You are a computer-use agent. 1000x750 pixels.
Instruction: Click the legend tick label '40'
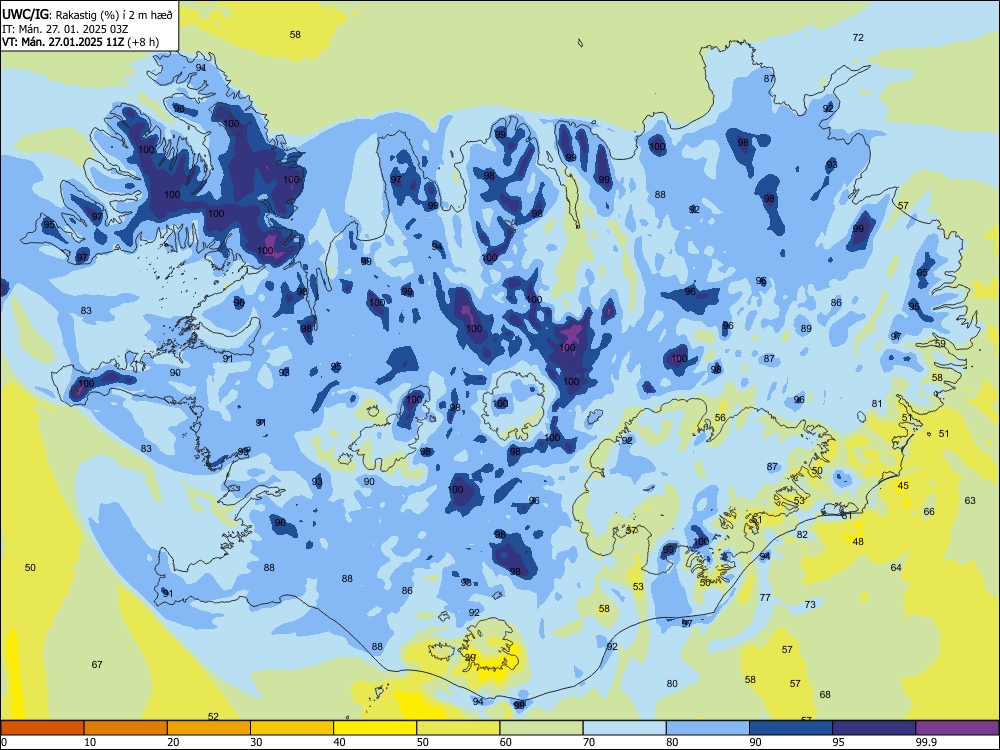340,742
